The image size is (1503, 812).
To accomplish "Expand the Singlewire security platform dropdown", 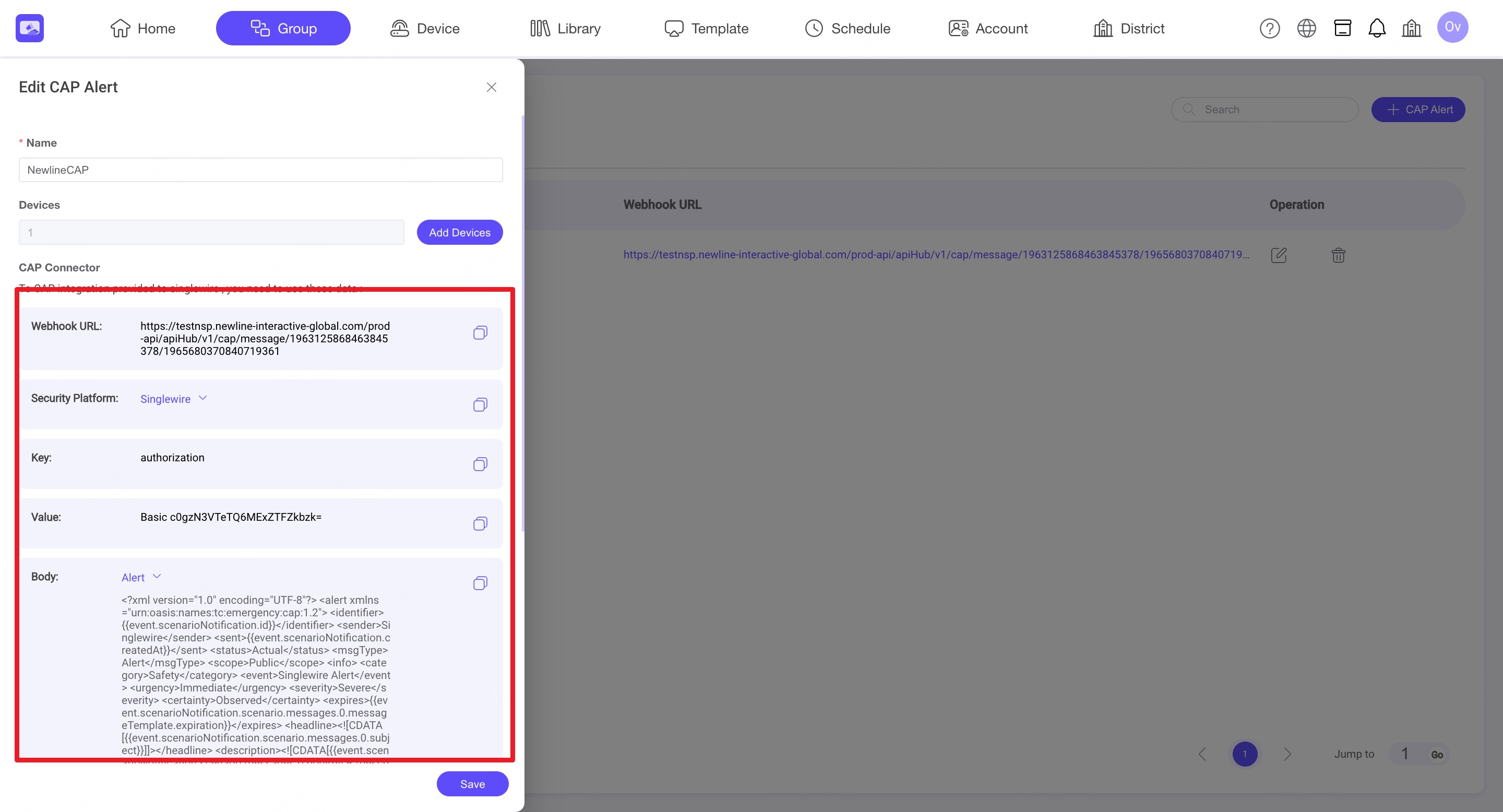I will (174, 399).
